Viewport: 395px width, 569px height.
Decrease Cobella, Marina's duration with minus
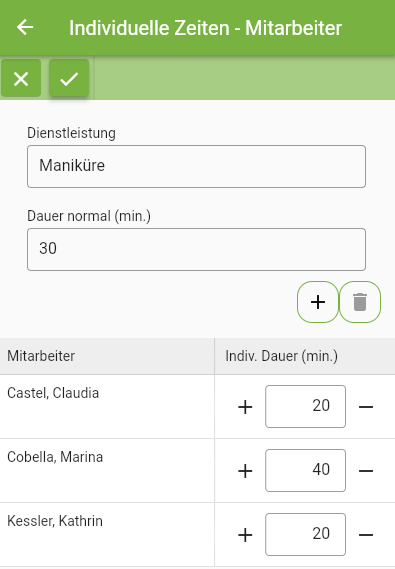[366, 471]
